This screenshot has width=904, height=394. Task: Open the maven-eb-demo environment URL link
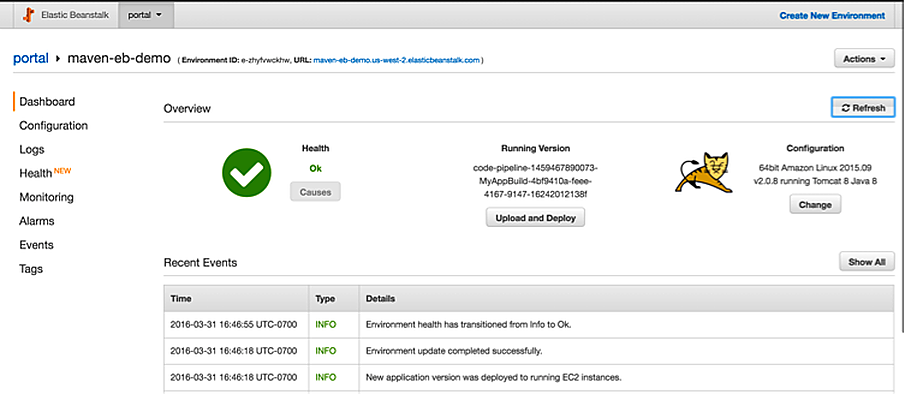pyautogui.click(x=396, y=60)
